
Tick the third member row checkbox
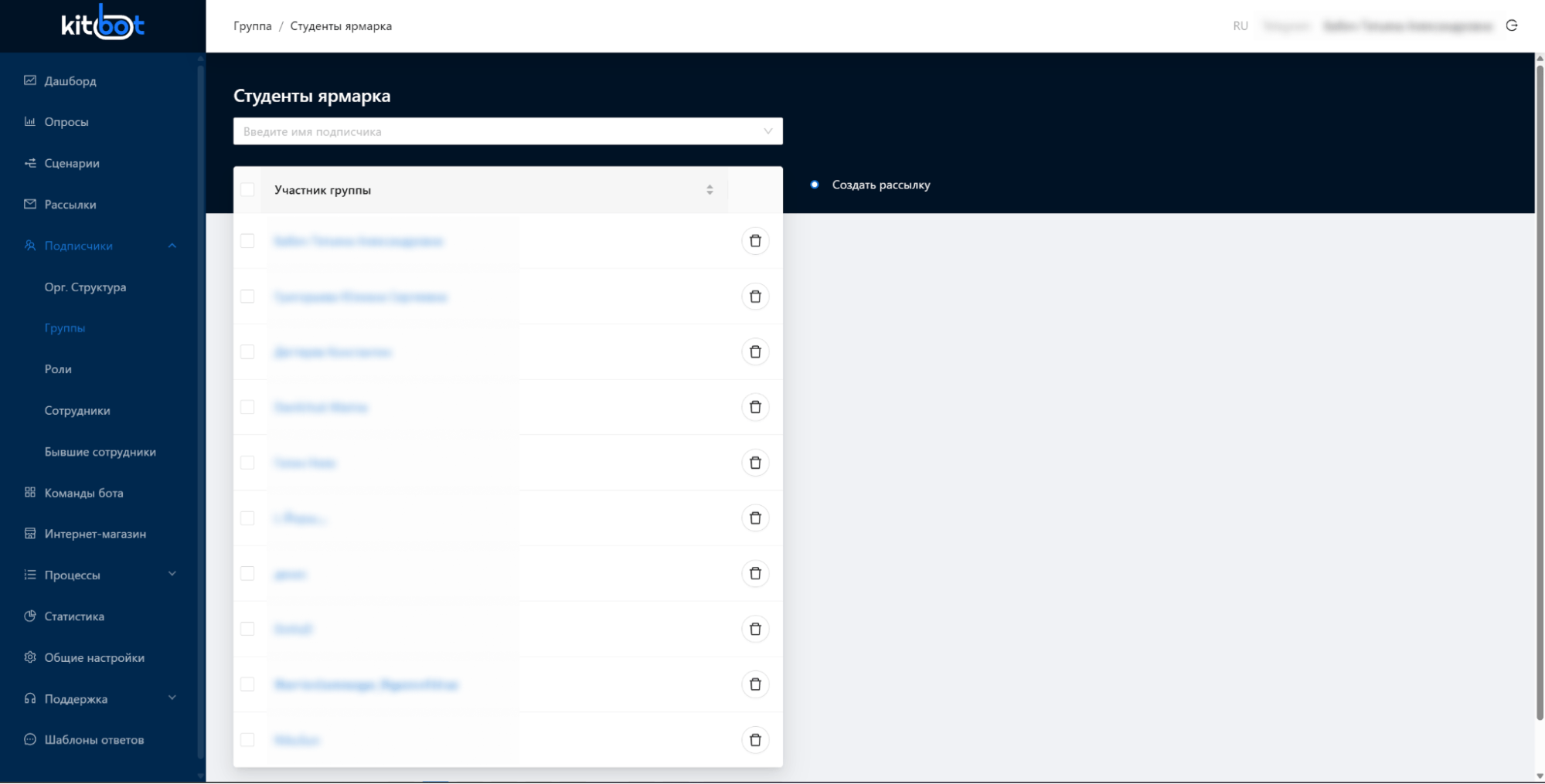(247, 351)
